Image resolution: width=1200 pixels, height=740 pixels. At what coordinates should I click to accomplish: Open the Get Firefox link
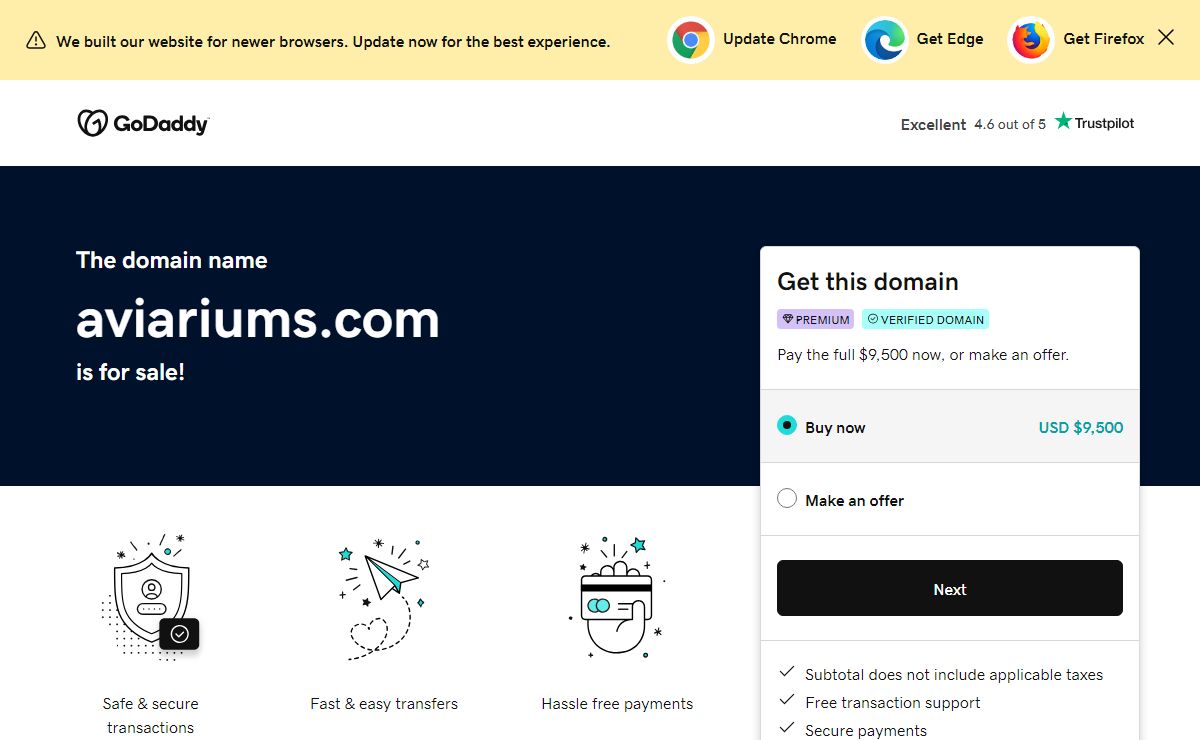pos(1103,39)
